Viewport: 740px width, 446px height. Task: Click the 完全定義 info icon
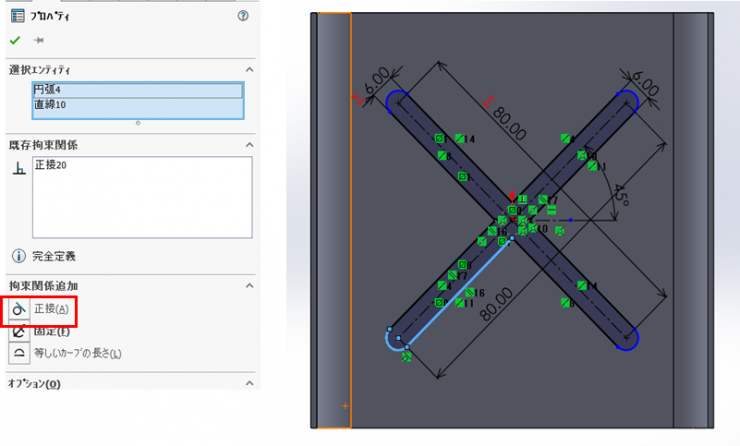coord(18,256)
